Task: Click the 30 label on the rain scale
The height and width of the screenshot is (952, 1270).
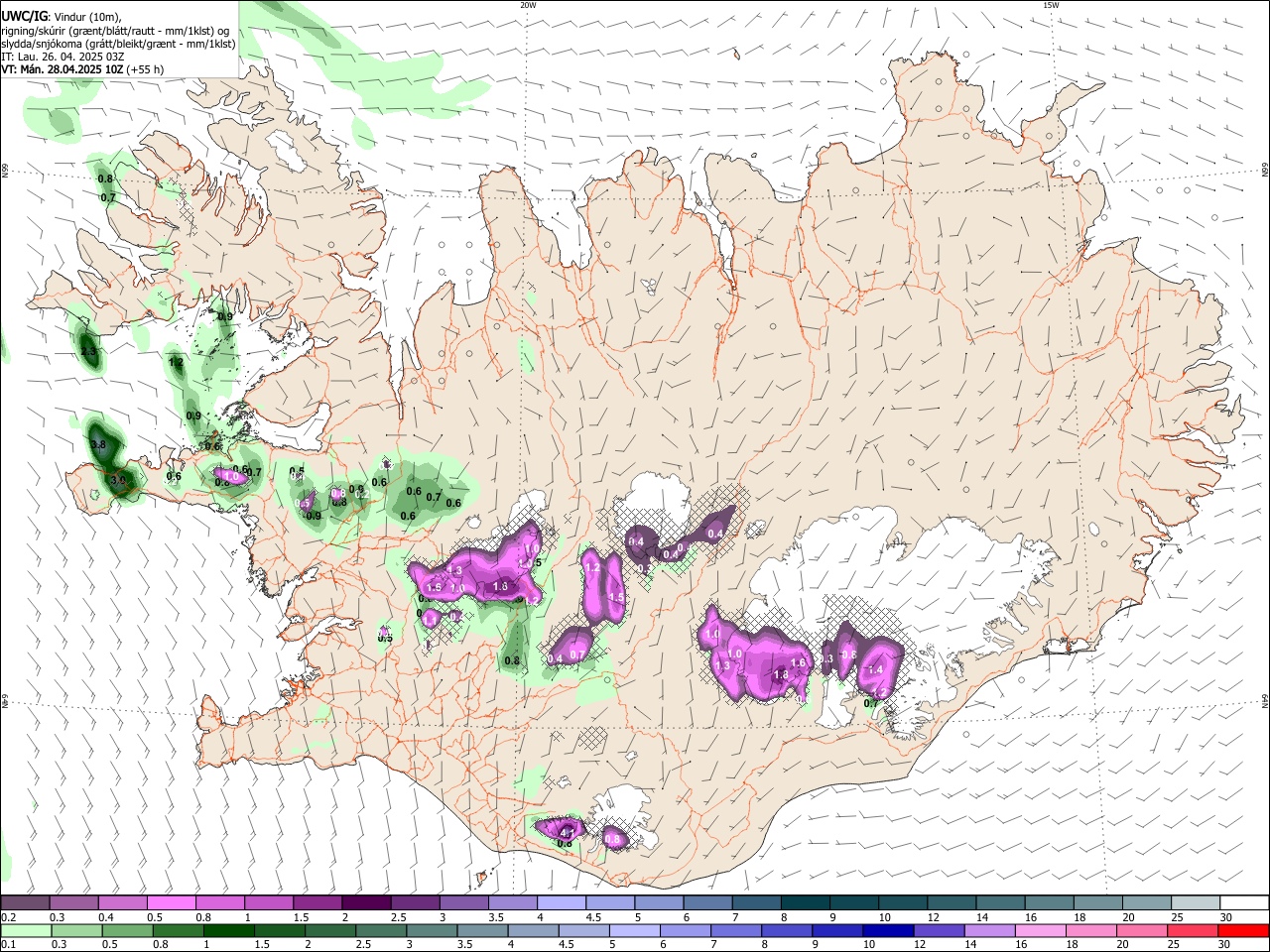Action: pos(1224,945)
